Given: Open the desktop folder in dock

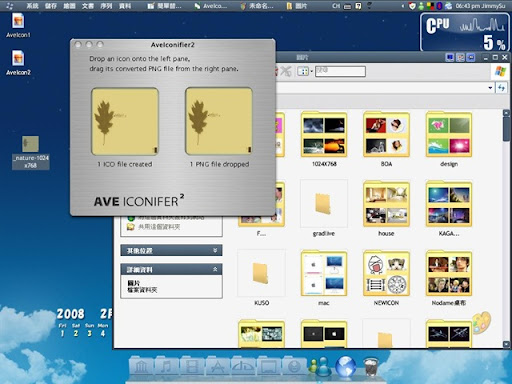Looking at the screenshot, I should click(x=269, y=367).
